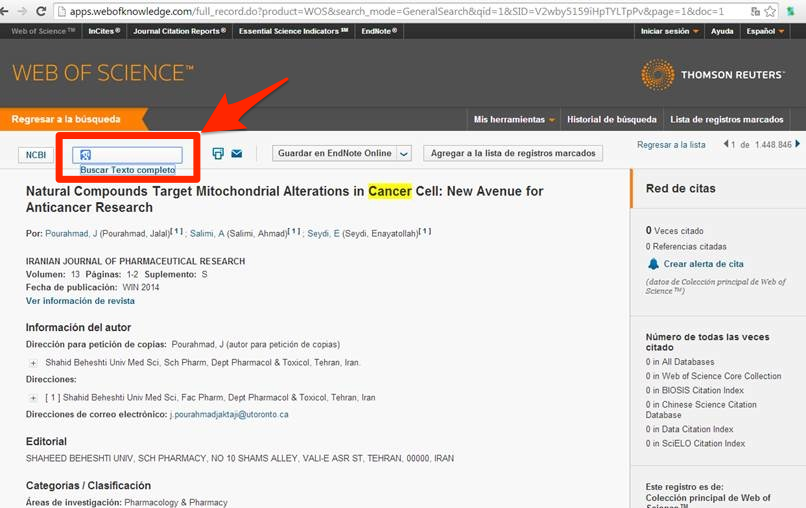Click the Red de citas heading
Screen dimensions: 806x508
(x=681, y=189)
